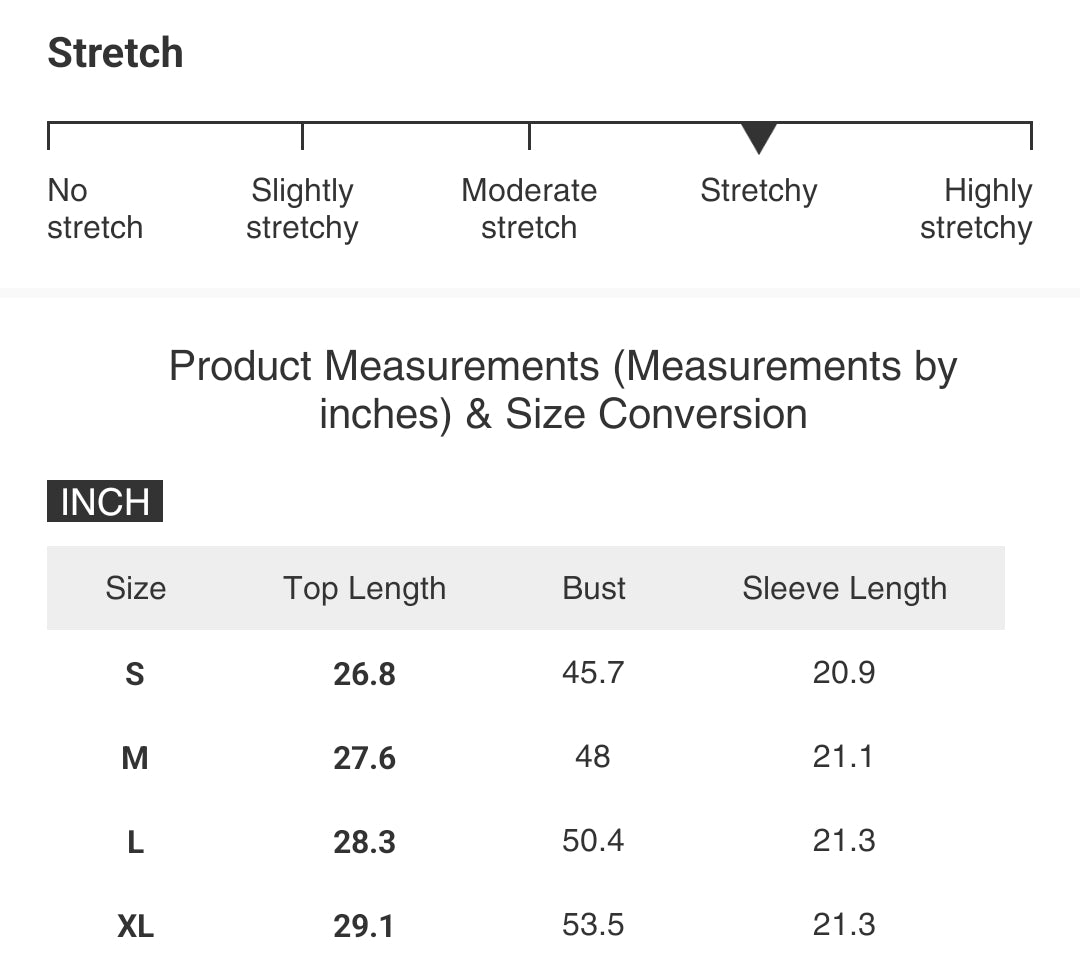
Task: Click the Stretch section heading
Action: pos(115,53)
